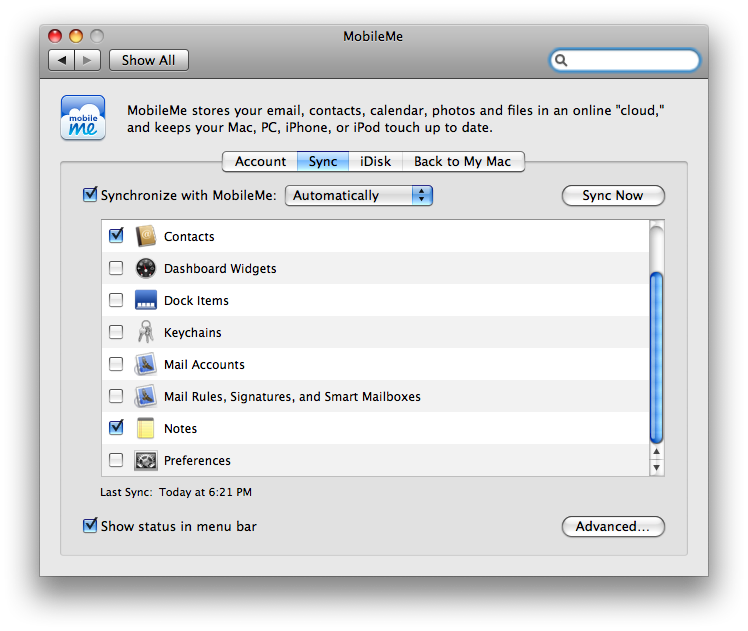
Task: Check the Dock Items checkbox
Action: 116,300
